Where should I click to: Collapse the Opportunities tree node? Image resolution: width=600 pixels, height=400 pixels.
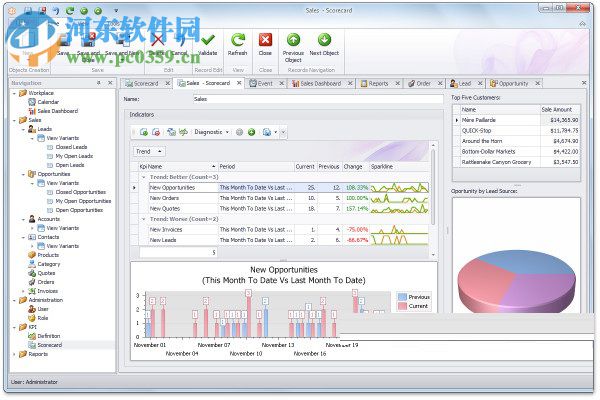[x=23, y=174]
